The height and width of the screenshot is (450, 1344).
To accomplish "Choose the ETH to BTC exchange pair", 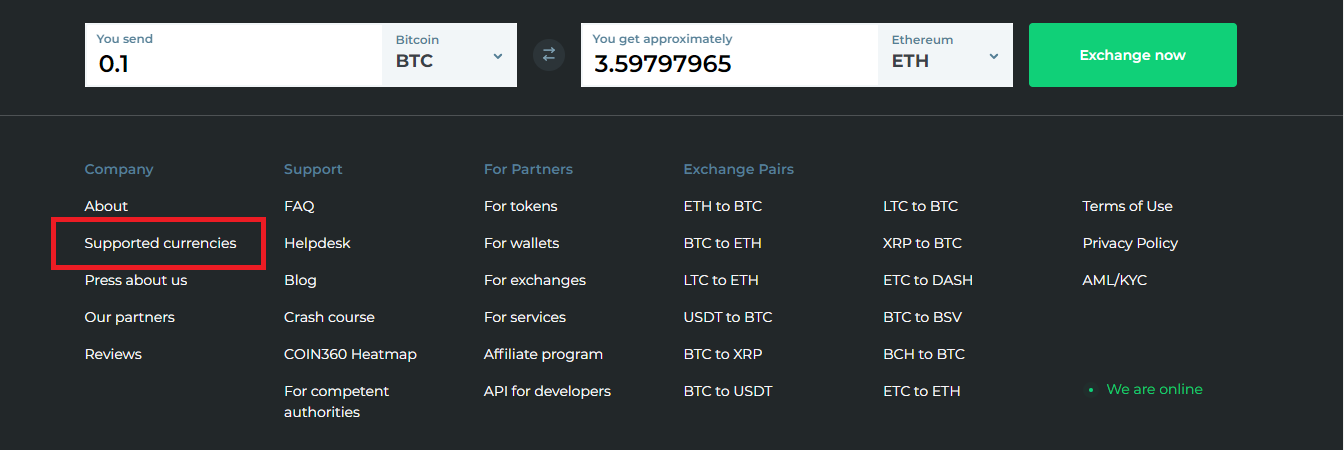I will tap(722, 206).
